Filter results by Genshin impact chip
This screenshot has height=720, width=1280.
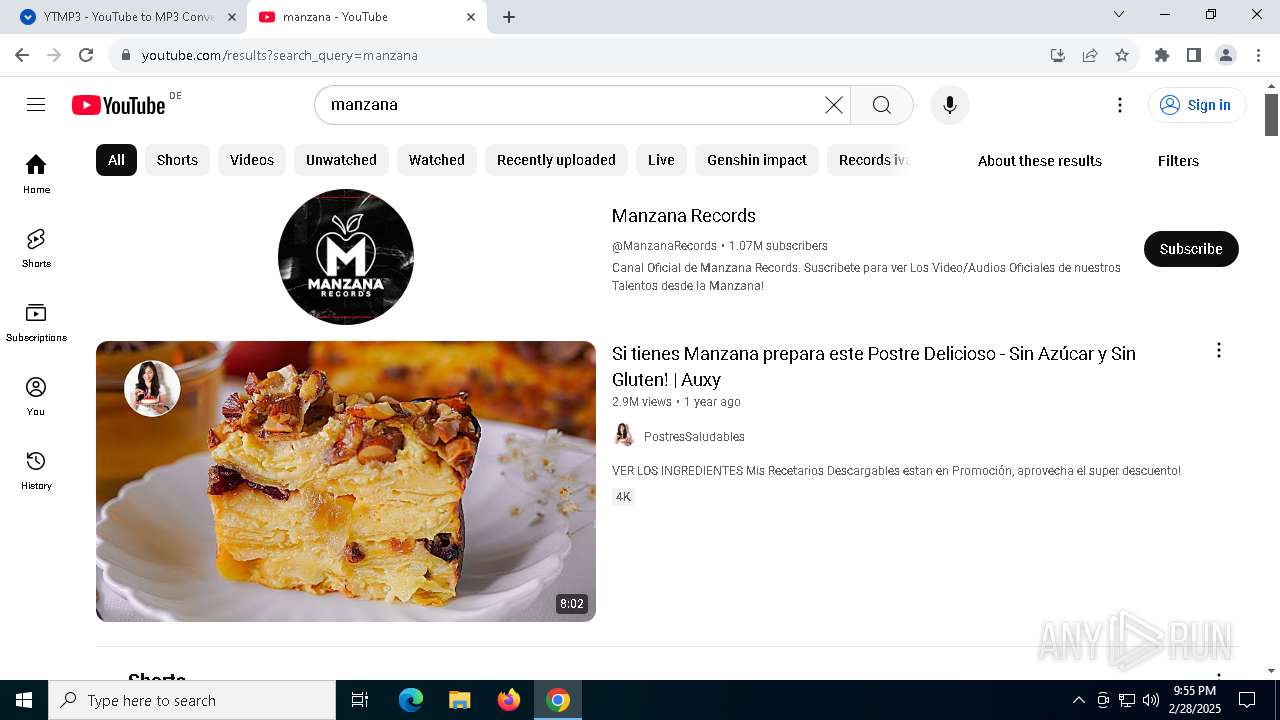click(x=757, y=160)
